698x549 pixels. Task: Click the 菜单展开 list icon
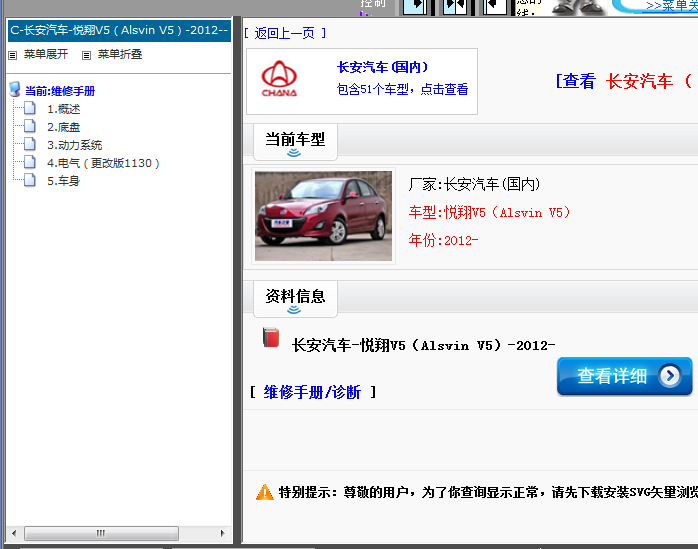12,55
